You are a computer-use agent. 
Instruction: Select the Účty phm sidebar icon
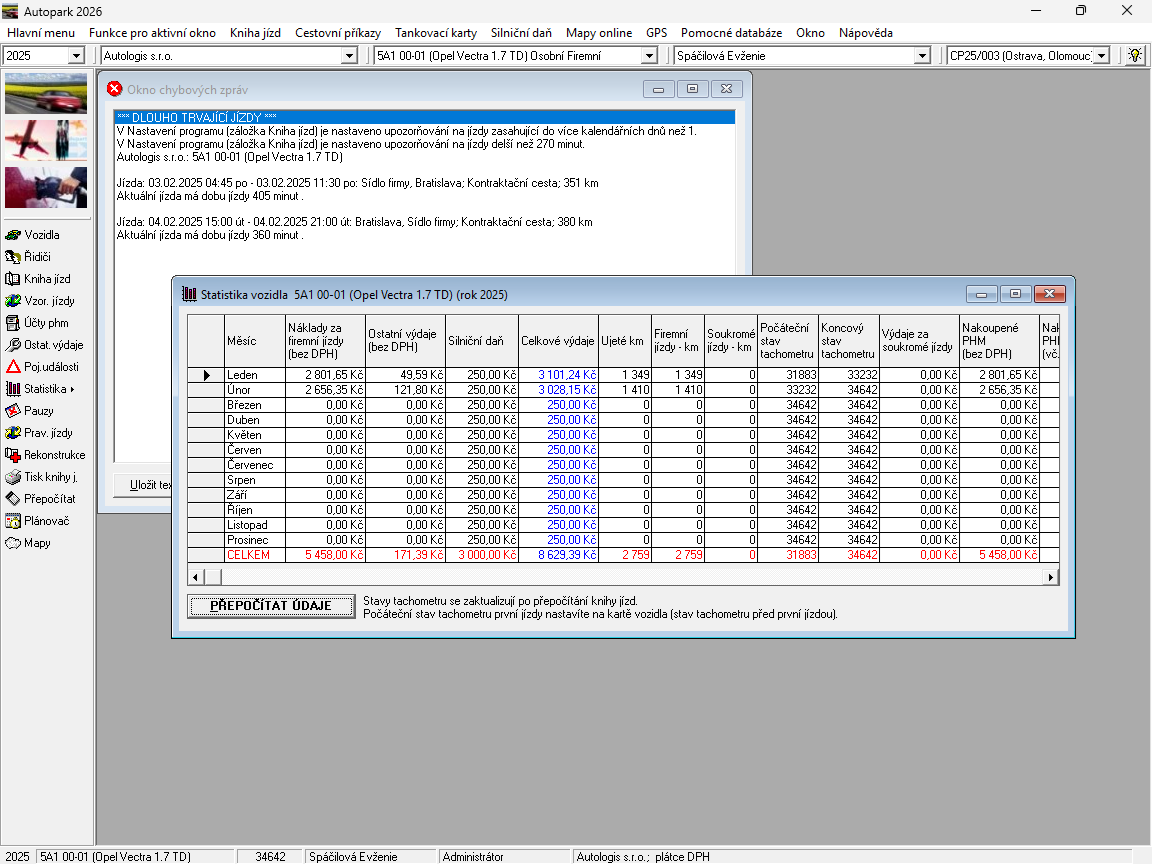[x=14, y=323]
